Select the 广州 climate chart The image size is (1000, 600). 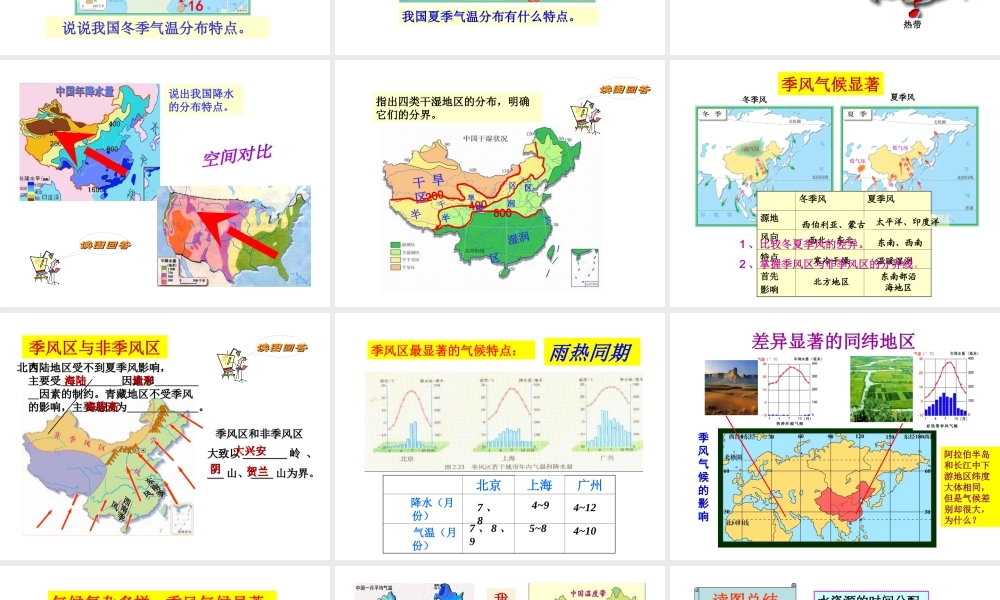point(607,418)
